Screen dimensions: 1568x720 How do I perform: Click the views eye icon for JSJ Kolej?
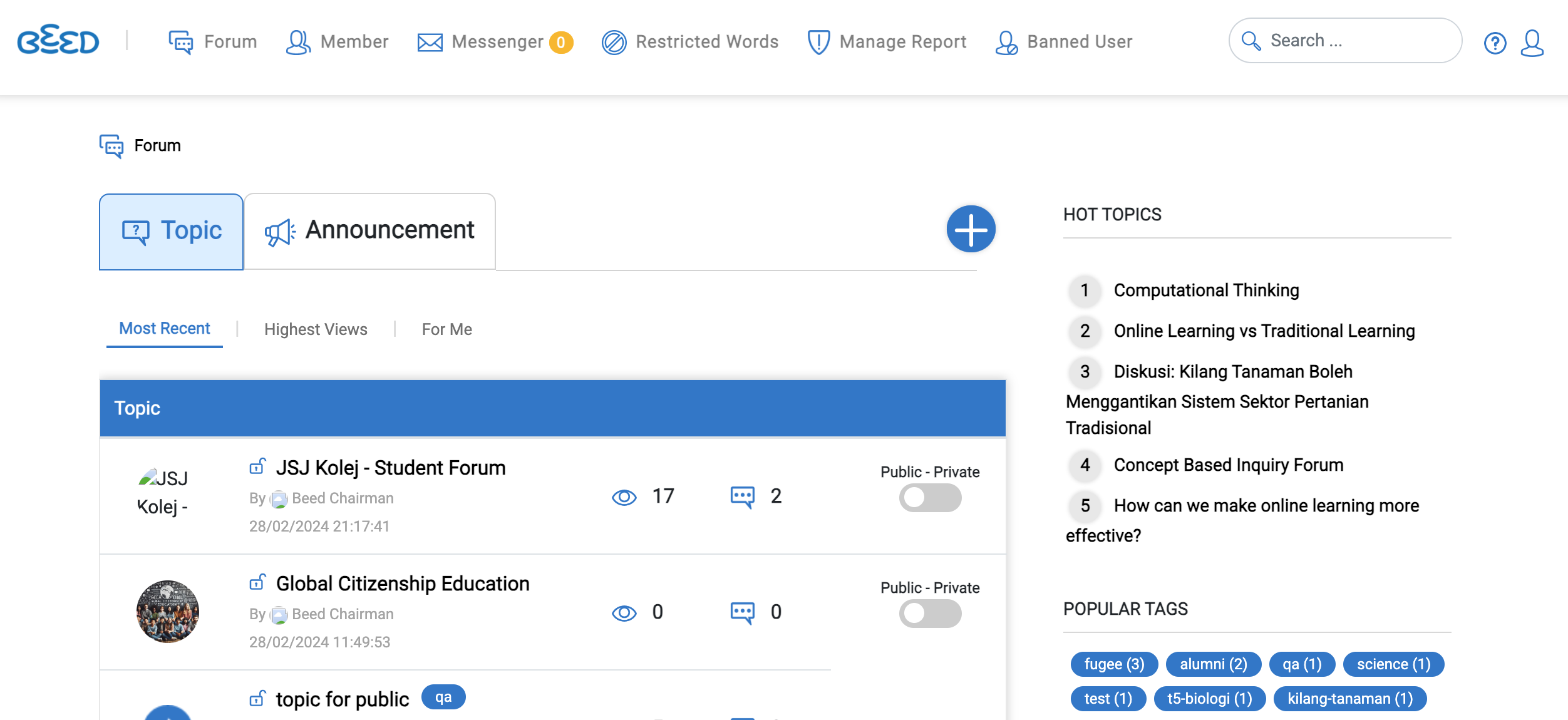624,497
